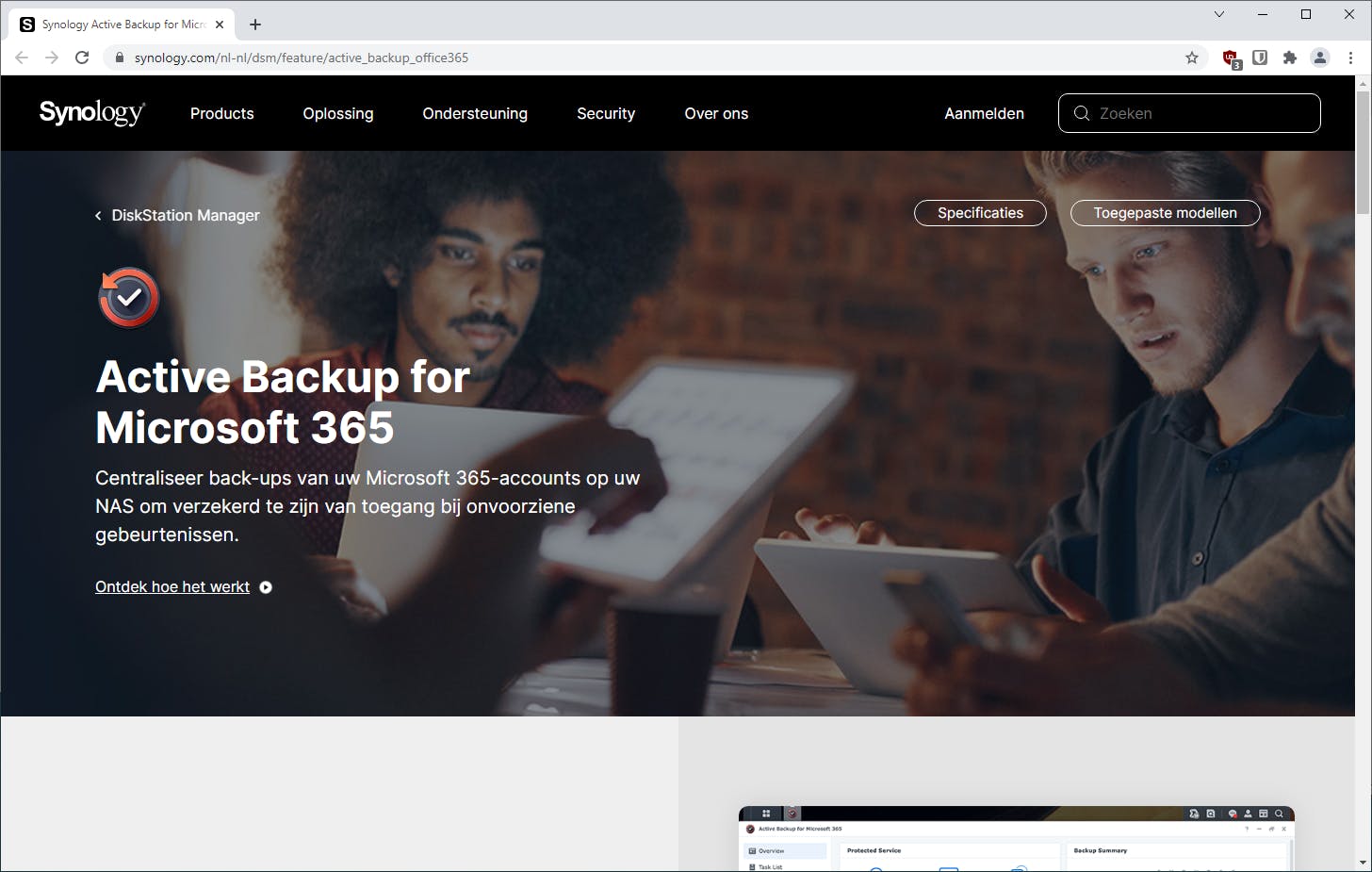The width and height of the screenshot is (1372, 872).
Task: Click the extensions puzzle piece icon
Action: coord(1290,58)
